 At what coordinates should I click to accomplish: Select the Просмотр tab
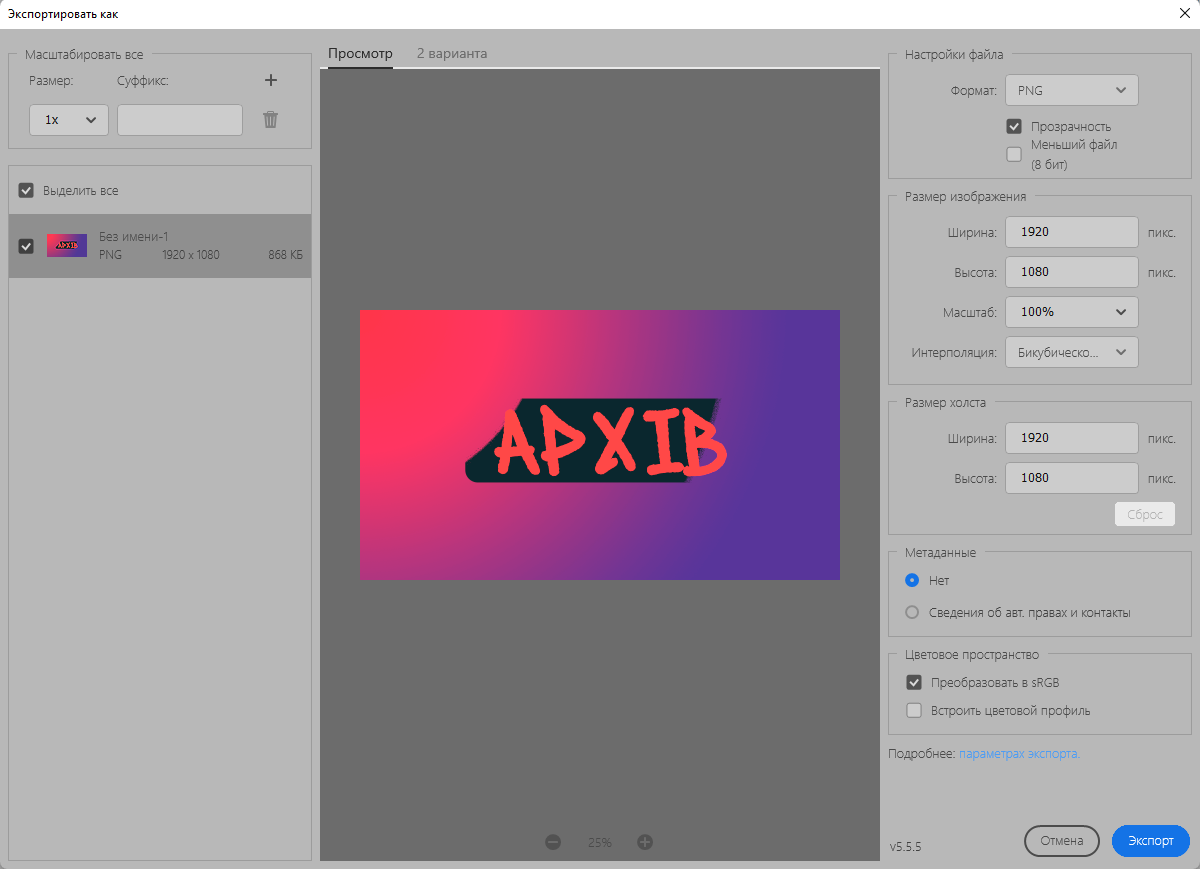(360, 53)
